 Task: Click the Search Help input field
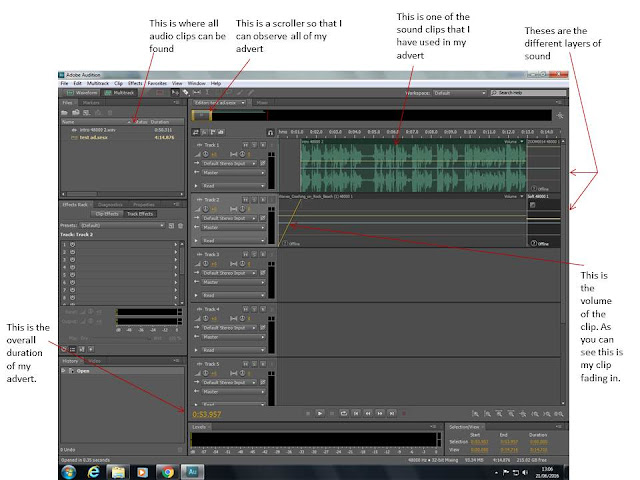tap(529, 93)
